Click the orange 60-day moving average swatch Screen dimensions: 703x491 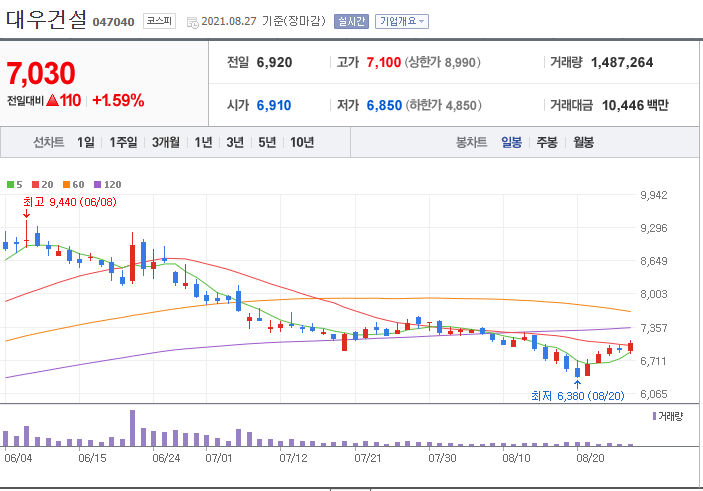(66, 184)
